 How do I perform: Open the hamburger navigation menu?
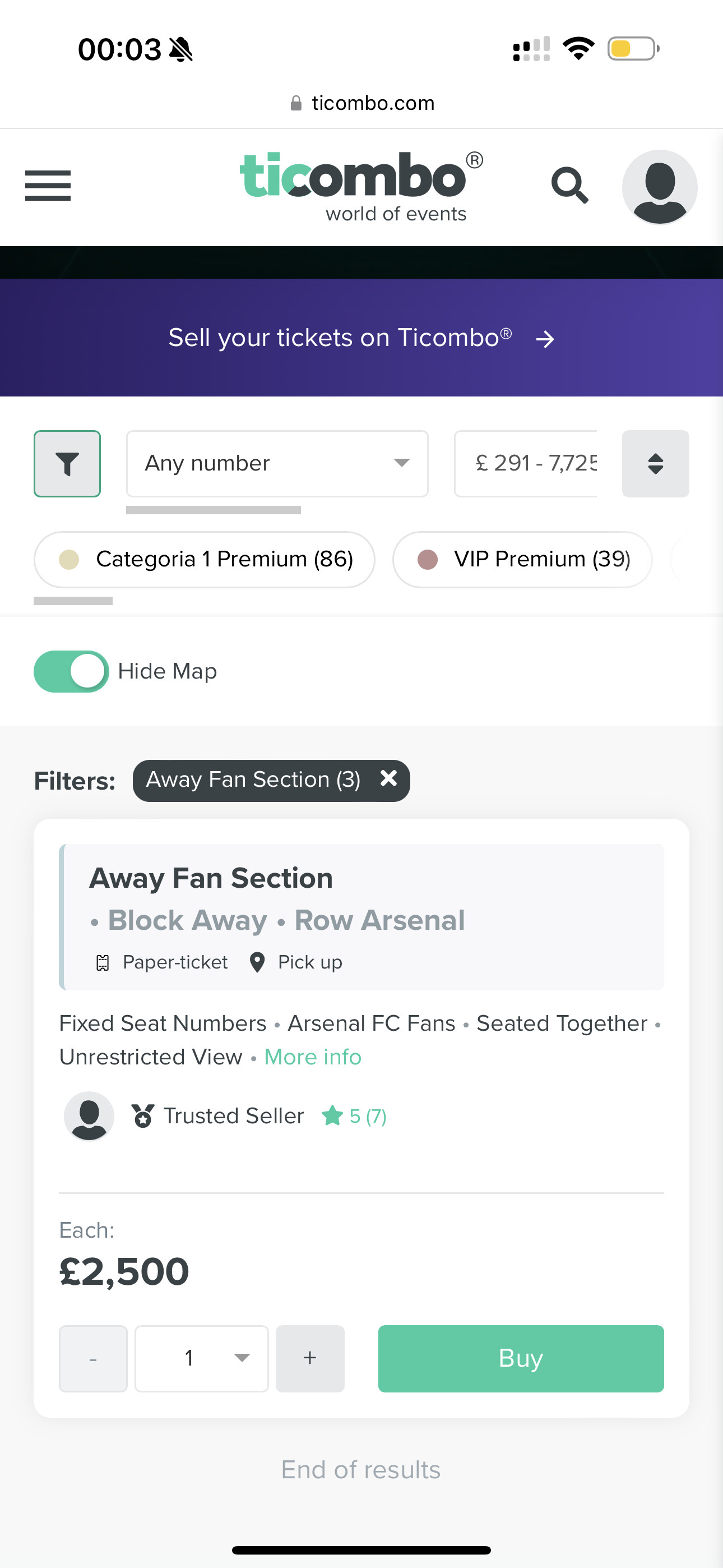pyautogui.click(x=48, y=186)
